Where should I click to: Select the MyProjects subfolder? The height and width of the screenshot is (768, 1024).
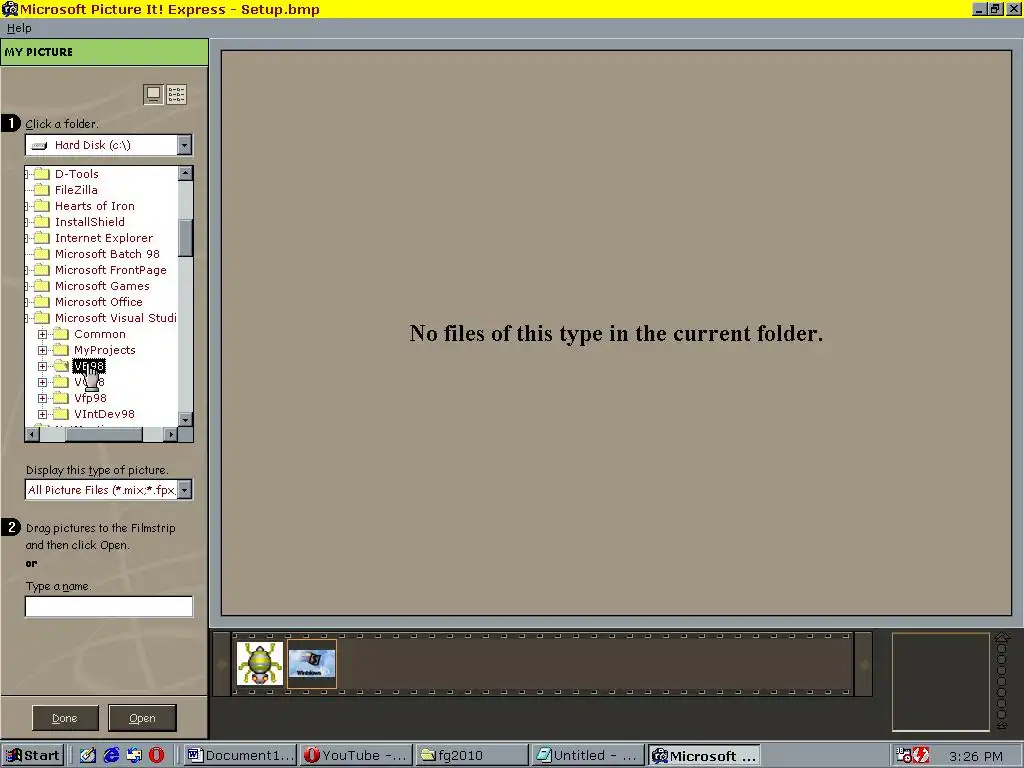pyautogui.click(x=104, y=350)
